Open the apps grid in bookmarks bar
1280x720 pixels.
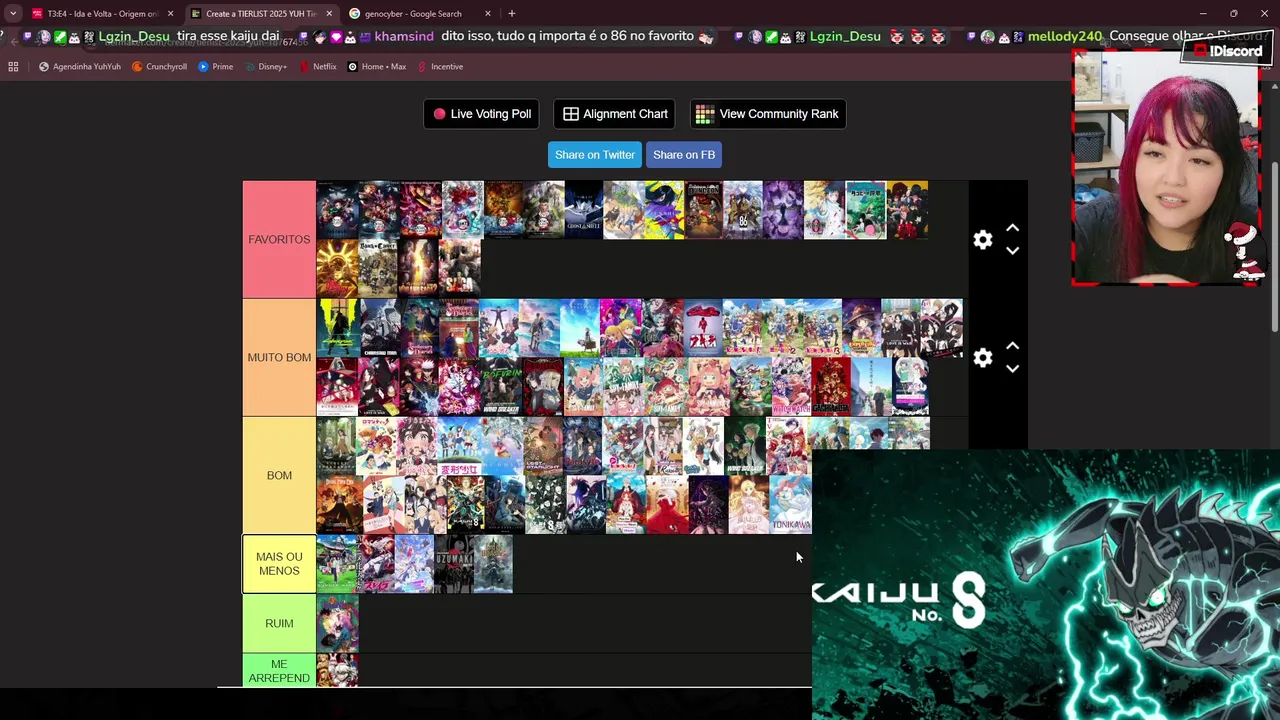13,67
